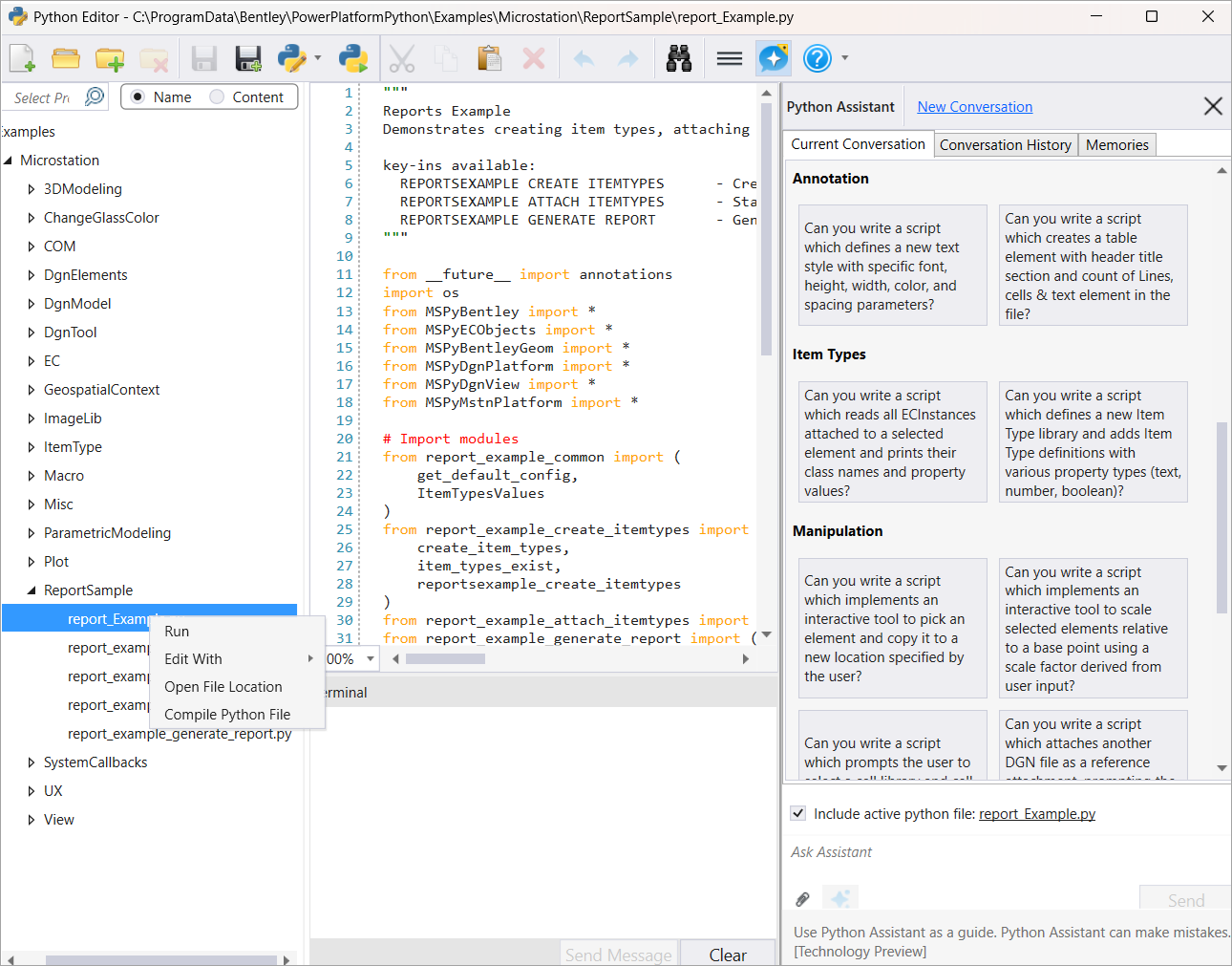Viewport: 1232px width, 966px height.
Task: Click the remove folder icon
Action: (x=154, y=59)
